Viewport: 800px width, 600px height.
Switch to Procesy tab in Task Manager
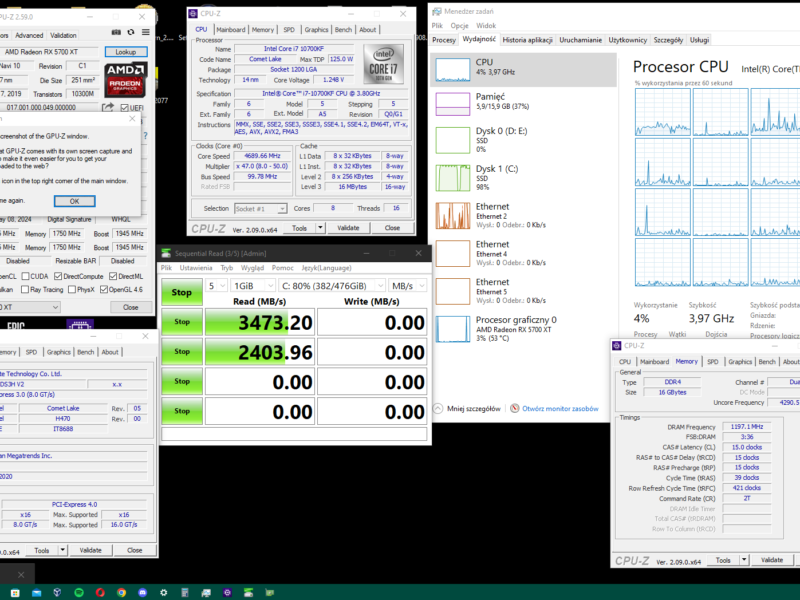click(444, 40)
